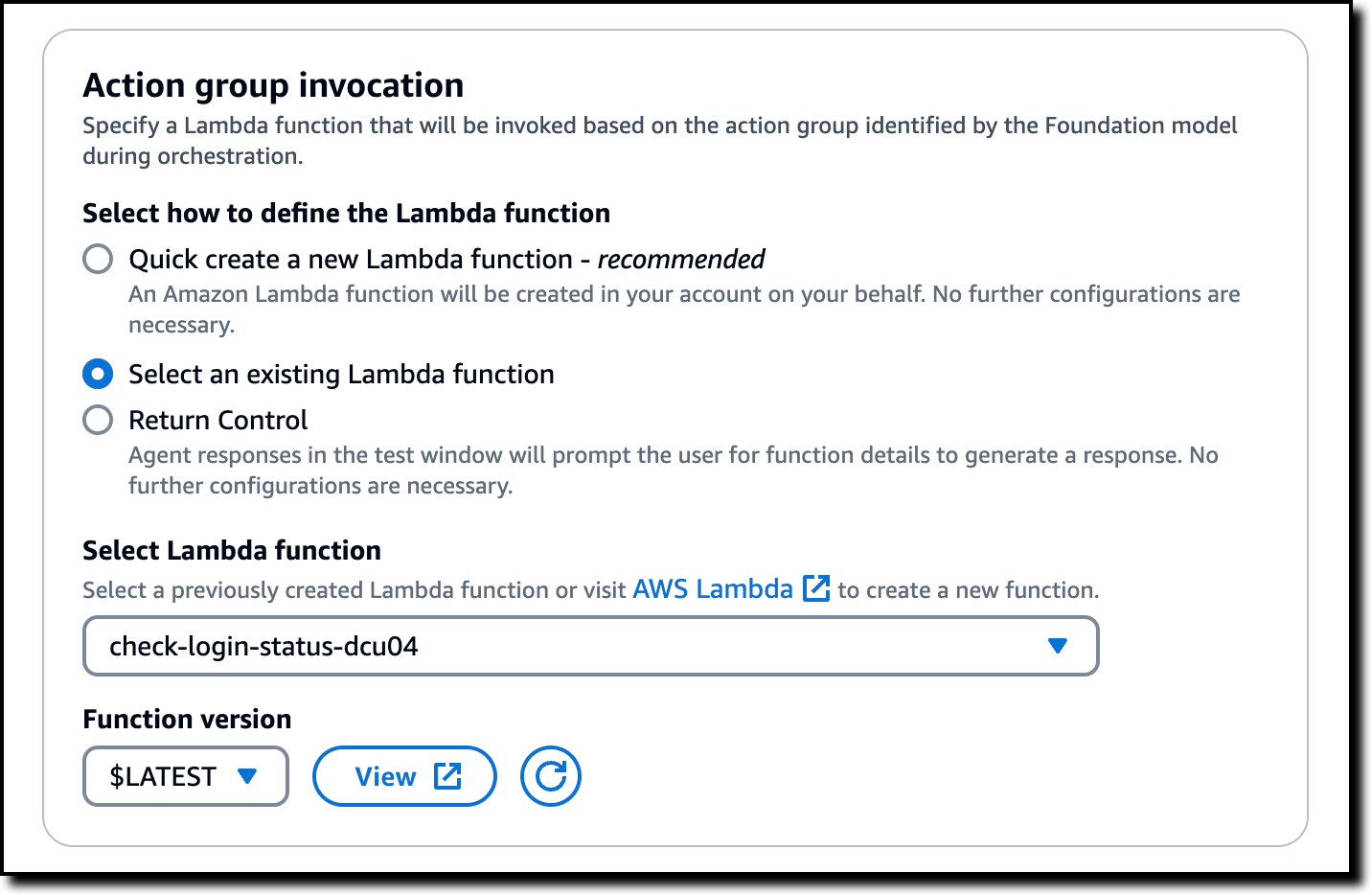Click the "Select an existing Lambda function" label
Viewport: 1372px width, 895px height.
click(341, 374)
